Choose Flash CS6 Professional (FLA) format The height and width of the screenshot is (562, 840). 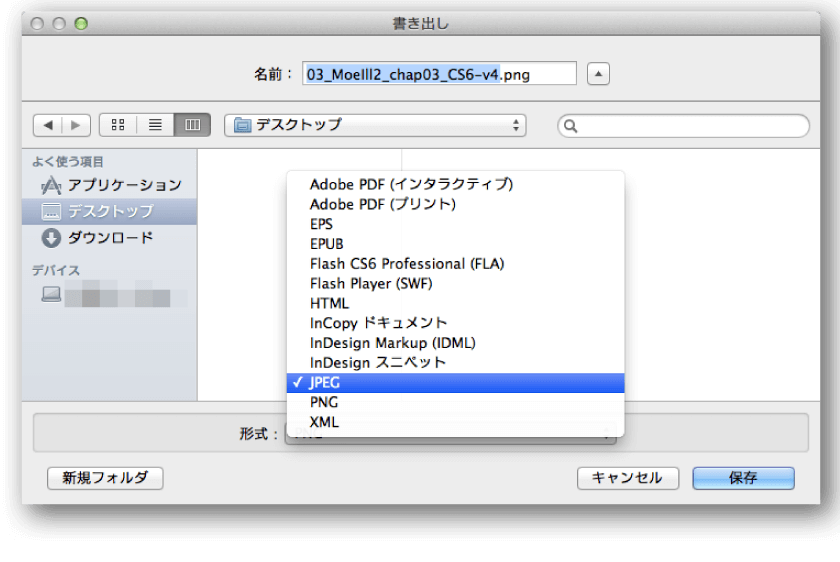[x=456, y=264]
